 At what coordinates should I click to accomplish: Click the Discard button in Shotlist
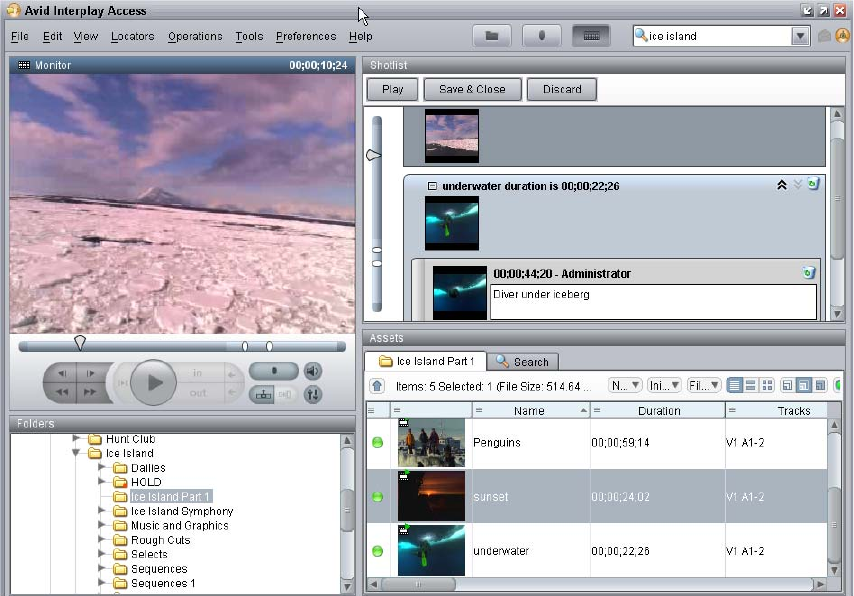tap(562, 89)
